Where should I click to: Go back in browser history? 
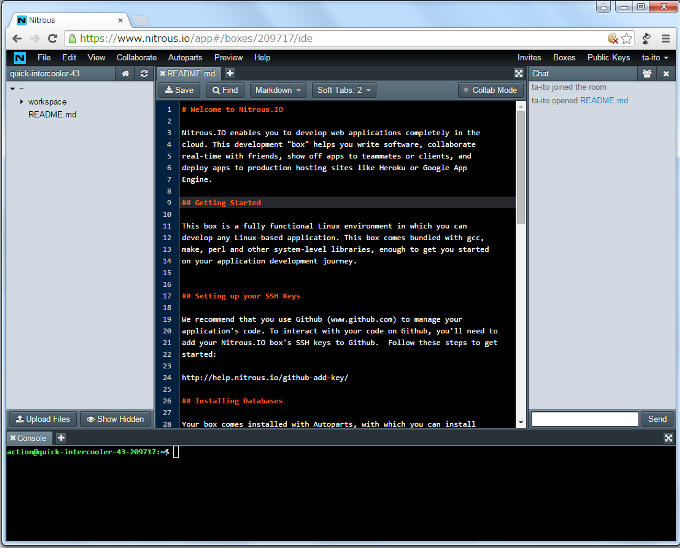point(17,39)
